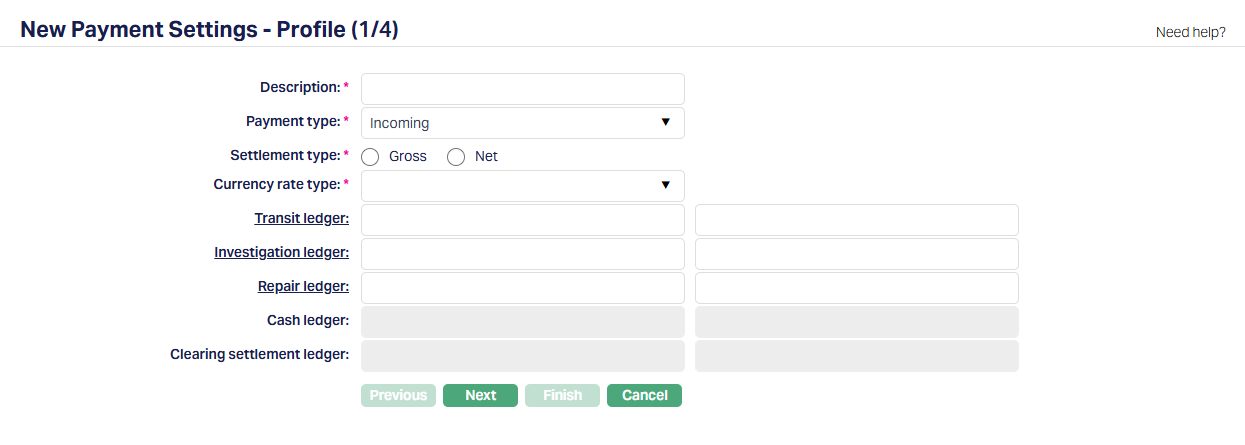This screenshot has height=445, width=1245.
Task: Select the Net settlement type radio button
Action: [456, 157]
